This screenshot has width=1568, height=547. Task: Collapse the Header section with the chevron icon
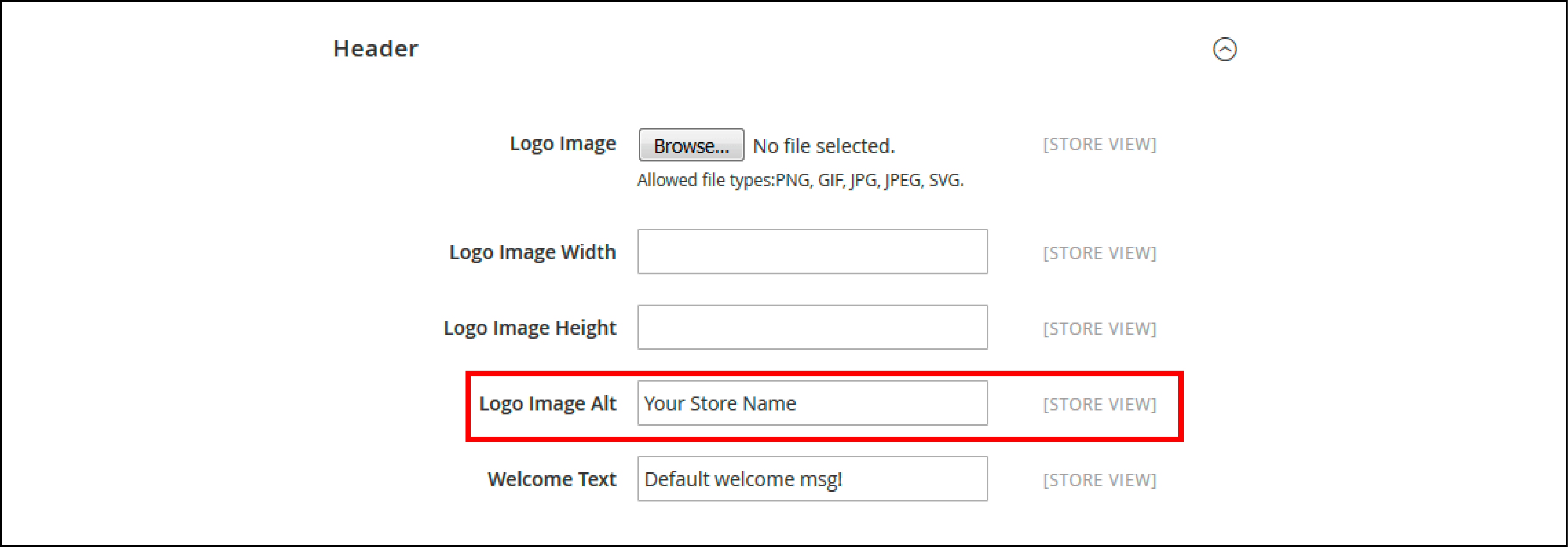tap(1225, 49)
